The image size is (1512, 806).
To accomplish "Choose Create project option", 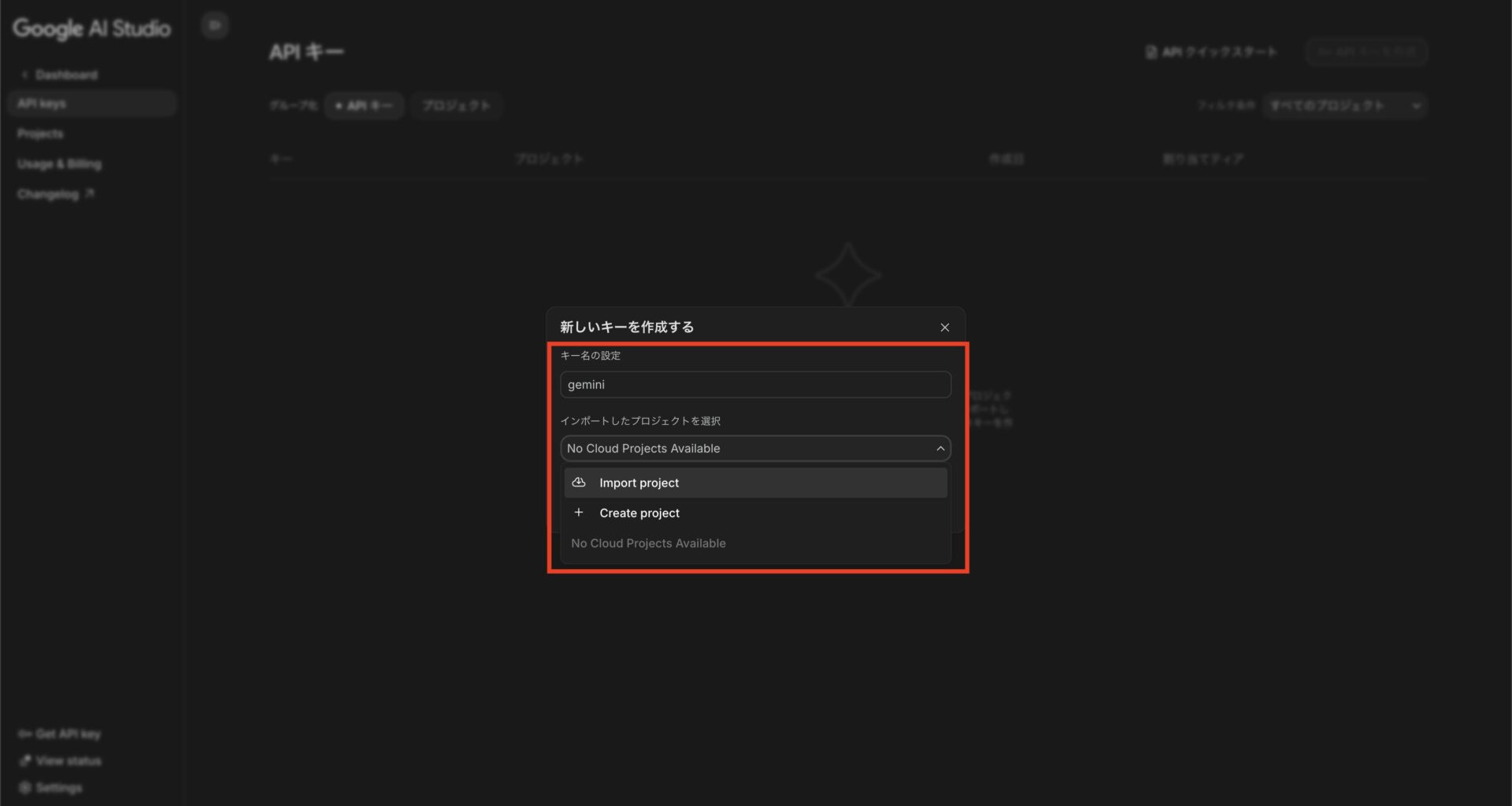I will tap(639, 513).
